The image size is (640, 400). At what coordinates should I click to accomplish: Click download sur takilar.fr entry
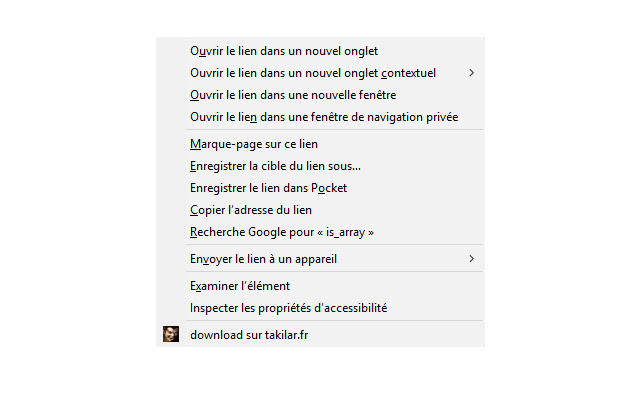tap(249, 335)
